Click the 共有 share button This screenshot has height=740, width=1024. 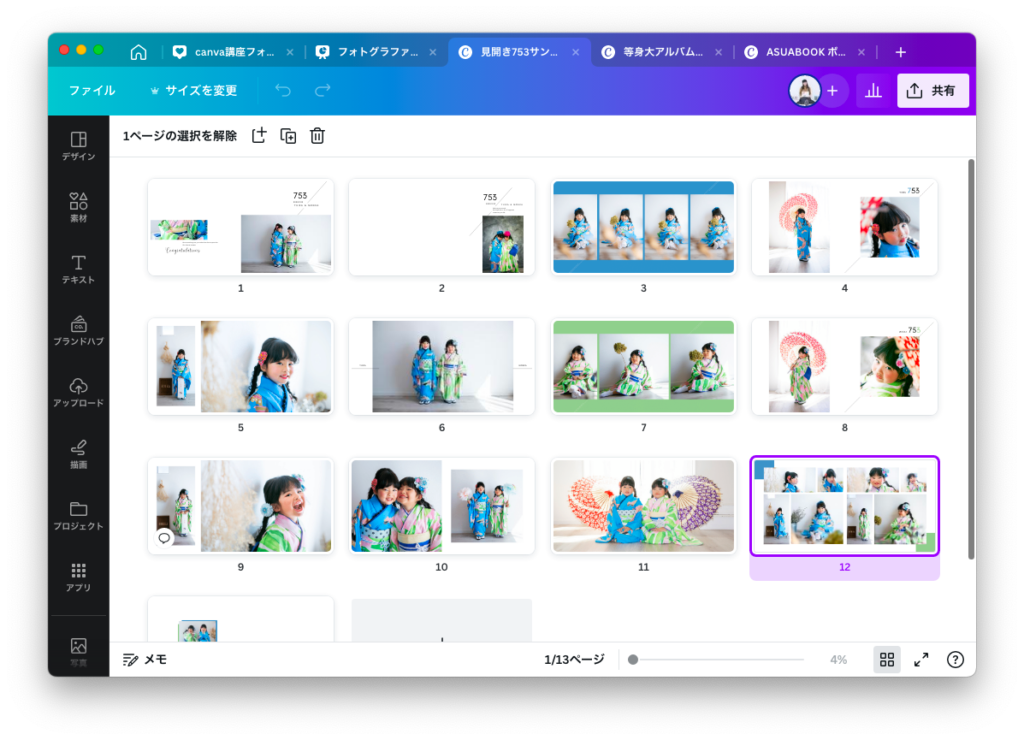pos(933,91)
